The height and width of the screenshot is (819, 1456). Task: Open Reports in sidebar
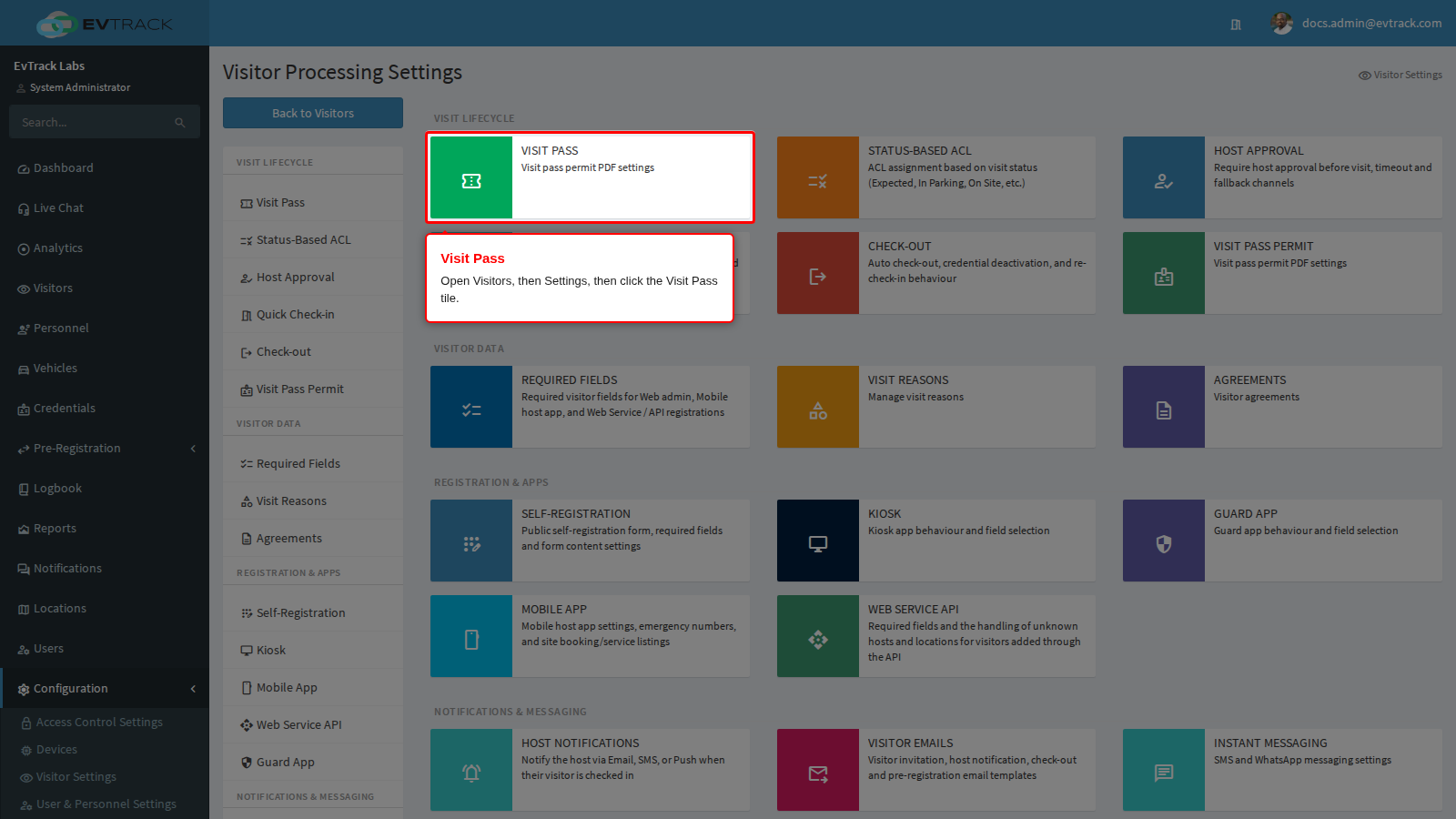click(105, 529)
